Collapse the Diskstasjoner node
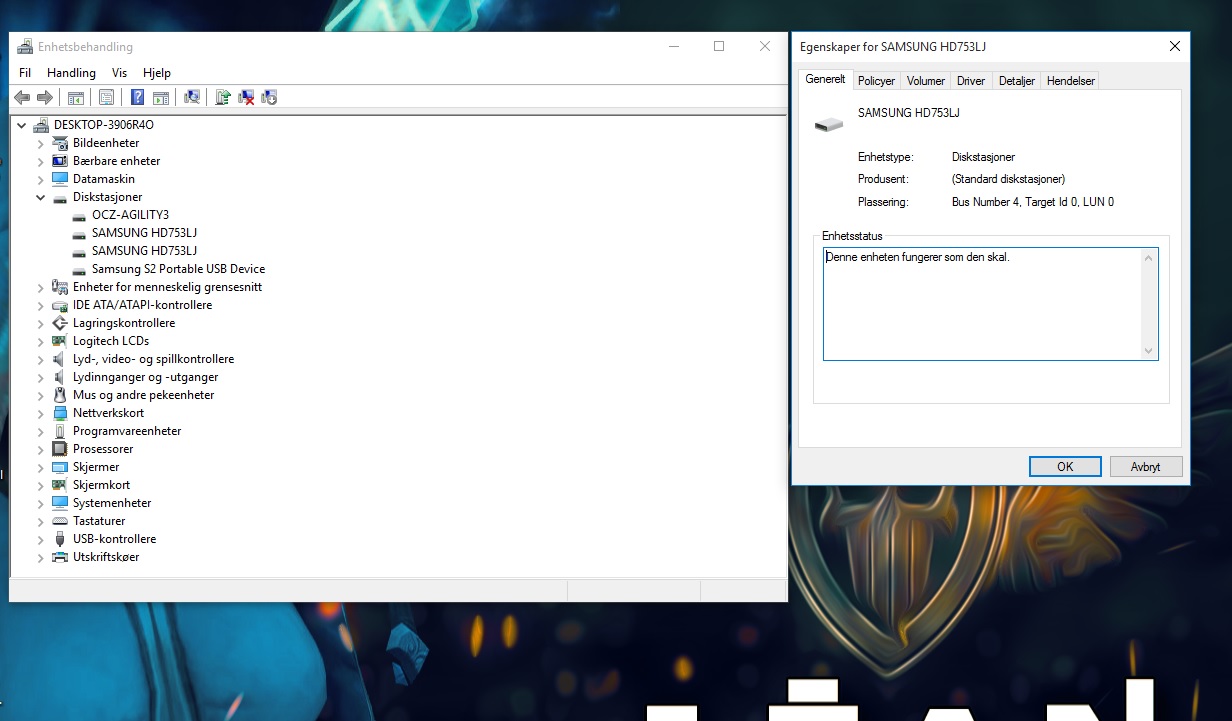The height and width of the screenshot is (721, 1232). [41, 197]
